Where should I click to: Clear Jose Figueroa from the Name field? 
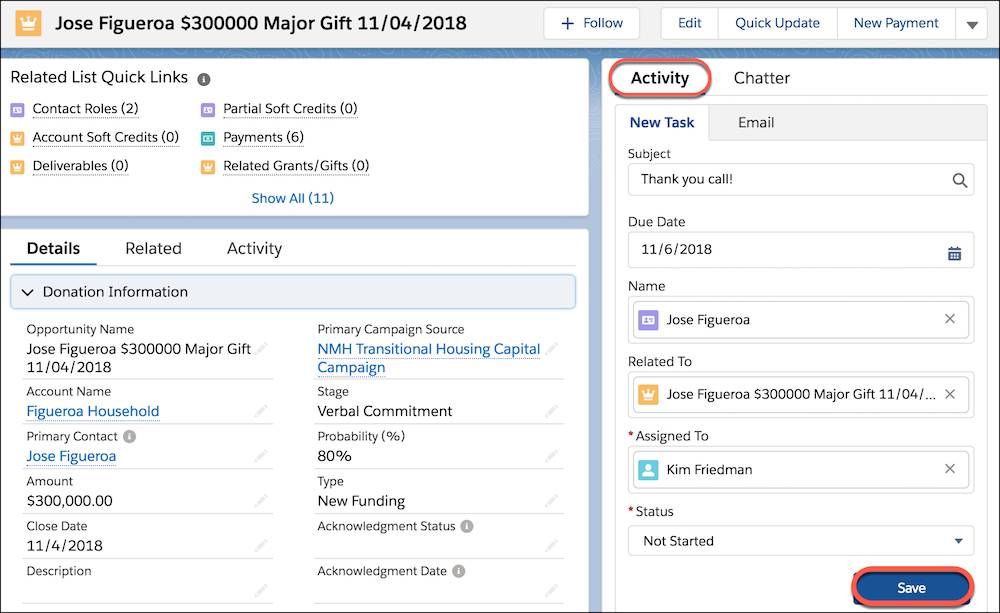coord(949,319)
